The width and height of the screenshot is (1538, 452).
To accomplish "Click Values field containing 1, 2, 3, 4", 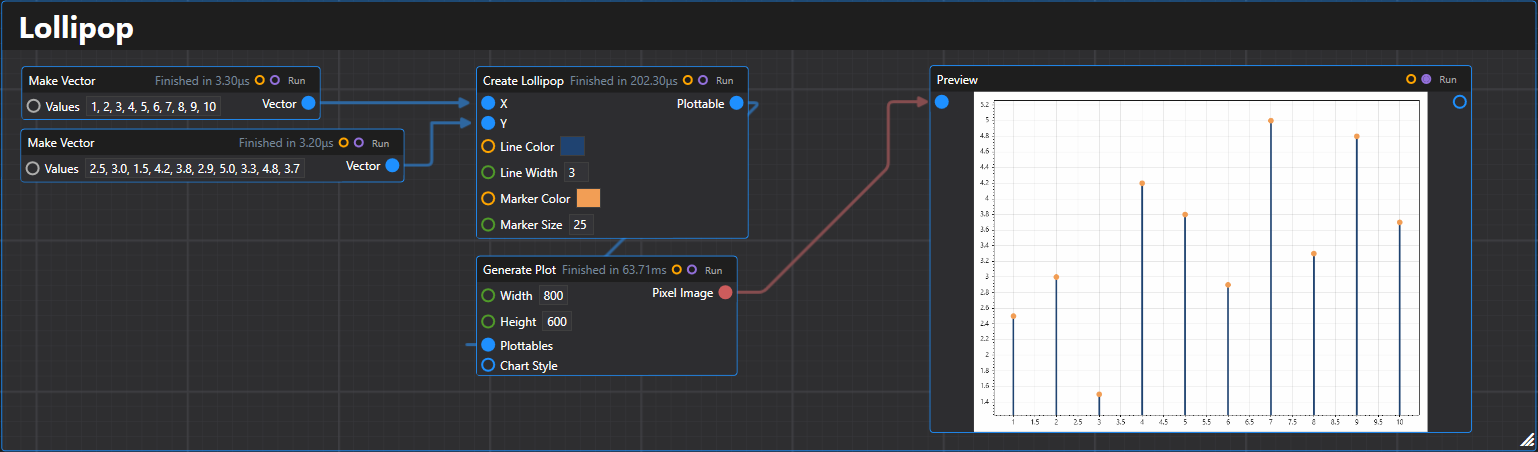I will pos(153,106).
